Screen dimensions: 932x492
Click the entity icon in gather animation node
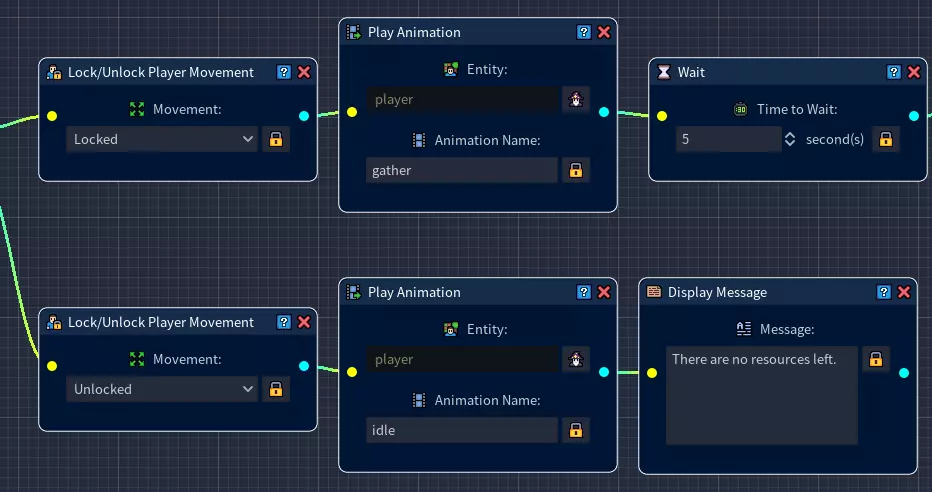coord(451,70)
